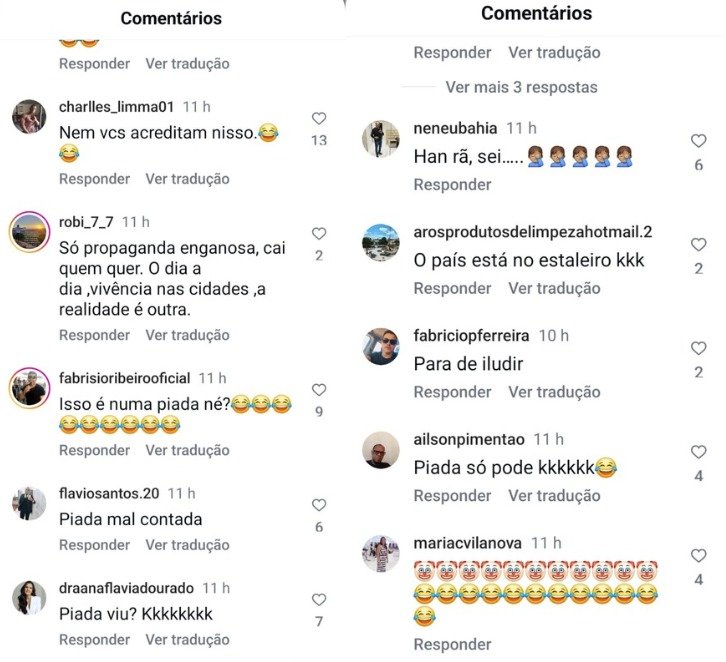
Task: Like neneubahia's 'Han rã, sei' comment
Action: (698, 141)
